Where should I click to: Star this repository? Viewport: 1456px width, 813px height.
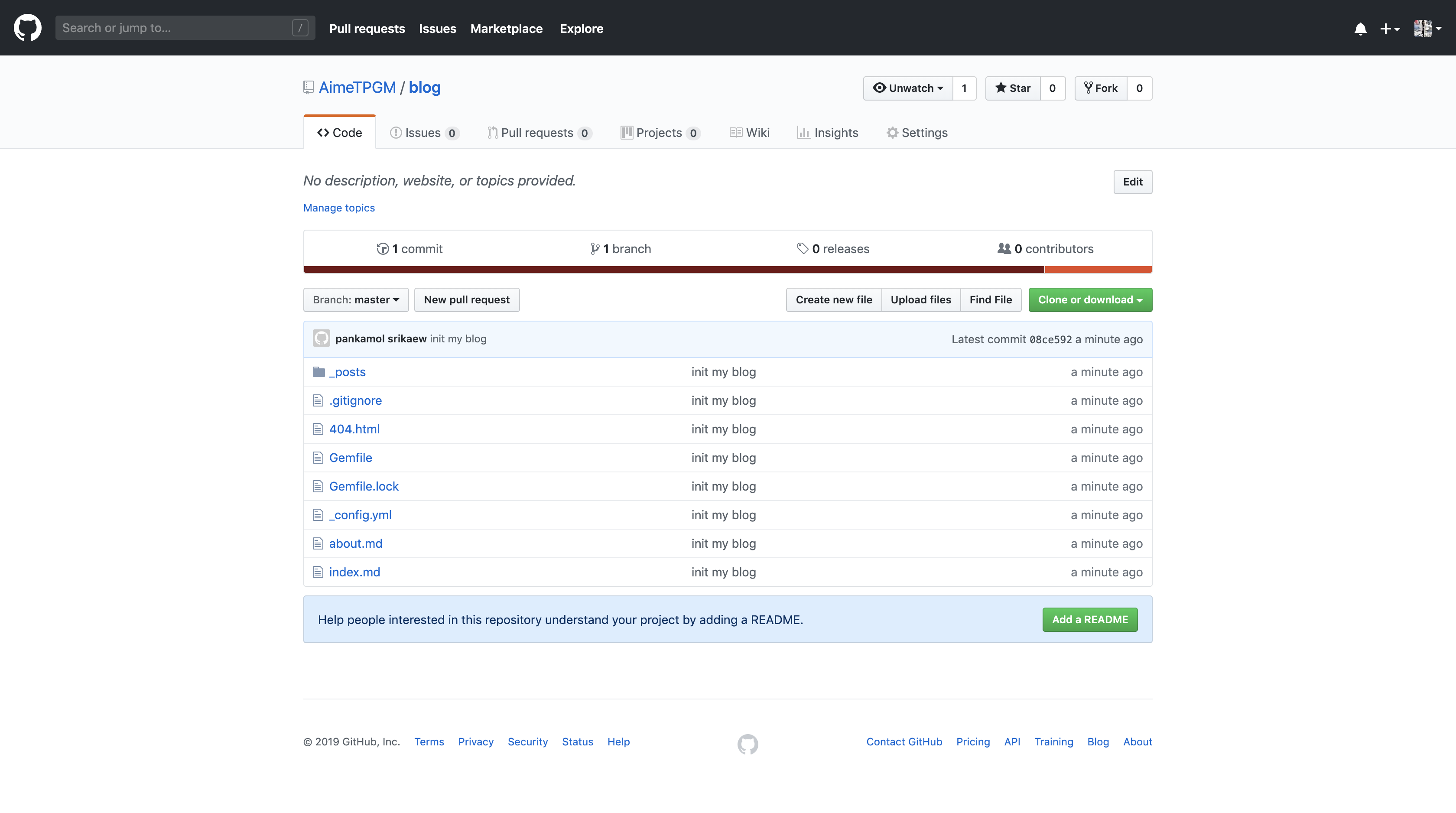coord(1013,88)
